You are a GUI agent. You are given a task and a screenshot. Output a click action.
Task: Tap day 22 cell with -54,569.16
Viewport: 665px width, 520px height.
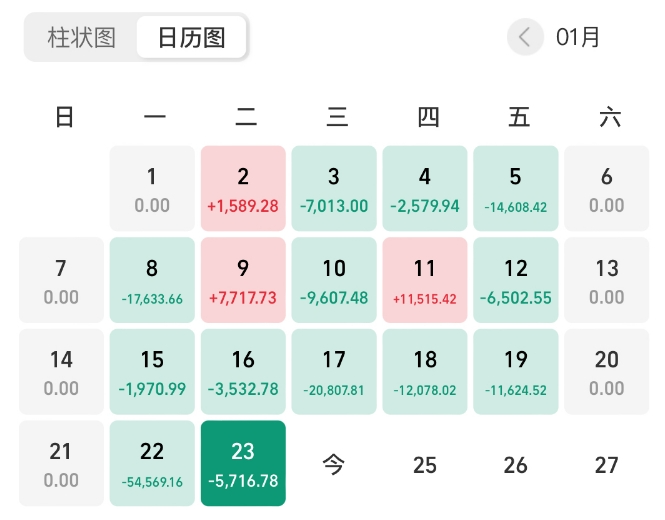152,463
